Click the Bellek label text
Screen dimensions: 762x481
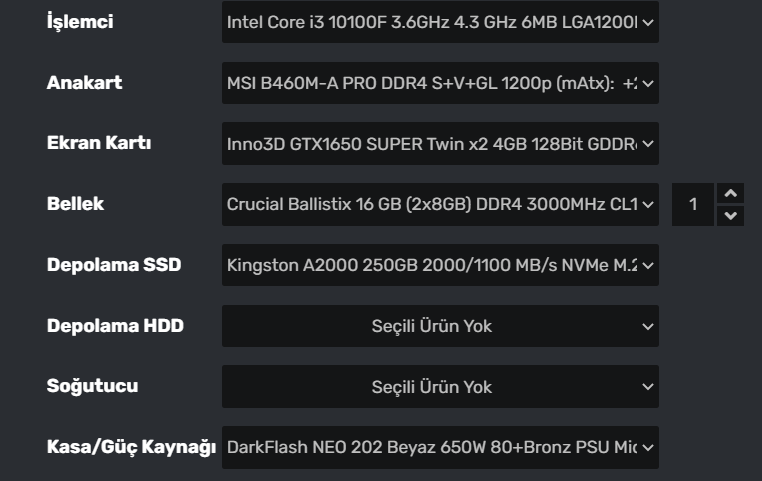pyautogui.click(x=76, y=204)
